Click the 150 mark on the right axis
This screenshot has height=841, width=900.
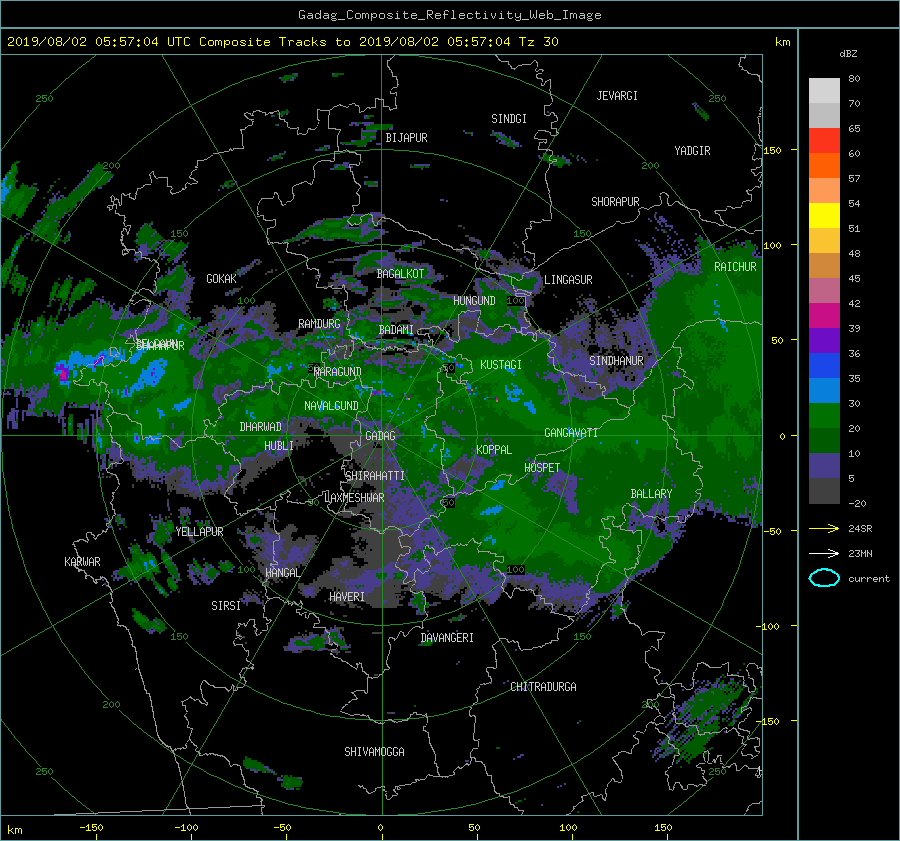(x=773, y=150)
